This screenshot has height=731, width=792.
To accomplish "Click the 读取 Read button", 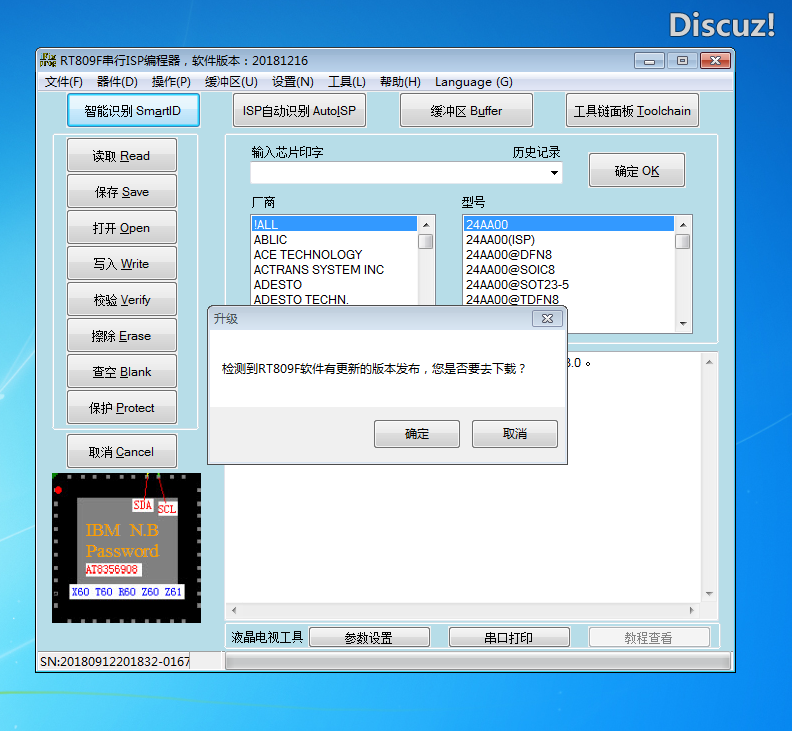I will pyautogui.click(x=122, y=155).
